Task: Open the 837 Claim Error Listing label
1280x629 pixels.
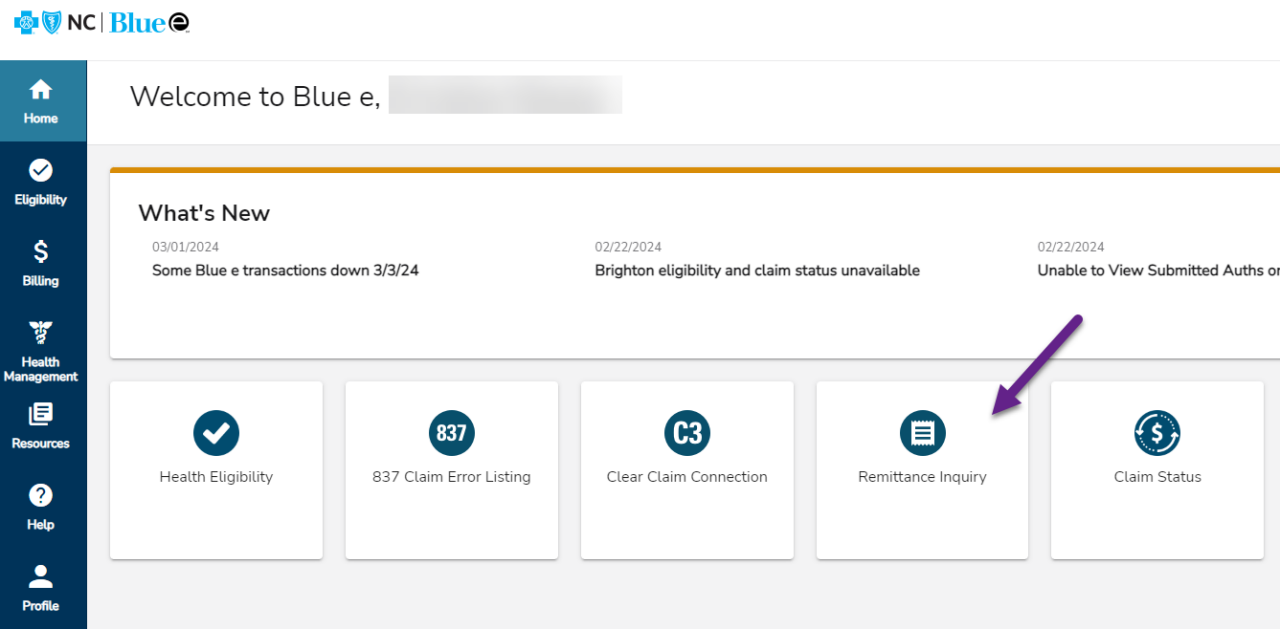Action: [452, 477]
